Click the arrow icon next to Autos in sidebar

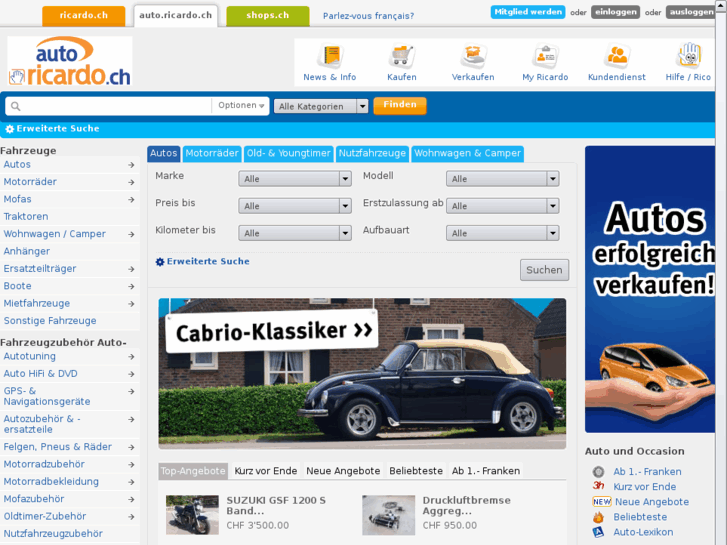pyautogui.click(x=131, y=165)
